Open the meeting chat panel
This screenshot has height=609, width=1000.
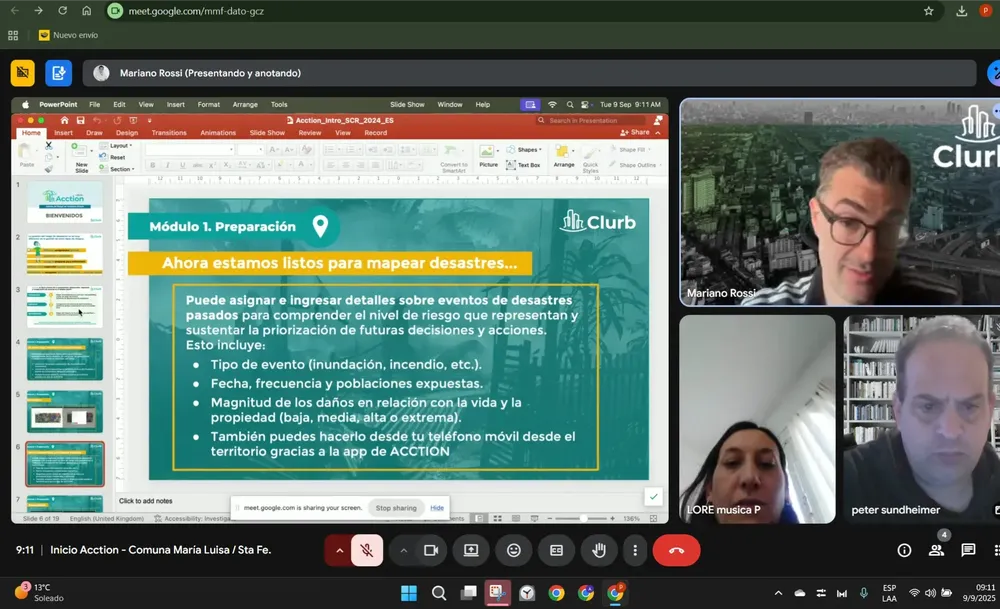click(968, 550)
